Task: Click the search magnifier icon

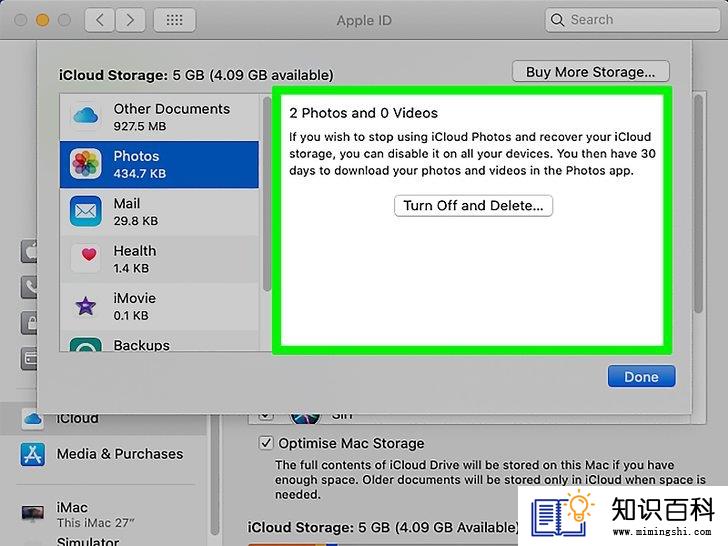Action: (557, 20)
